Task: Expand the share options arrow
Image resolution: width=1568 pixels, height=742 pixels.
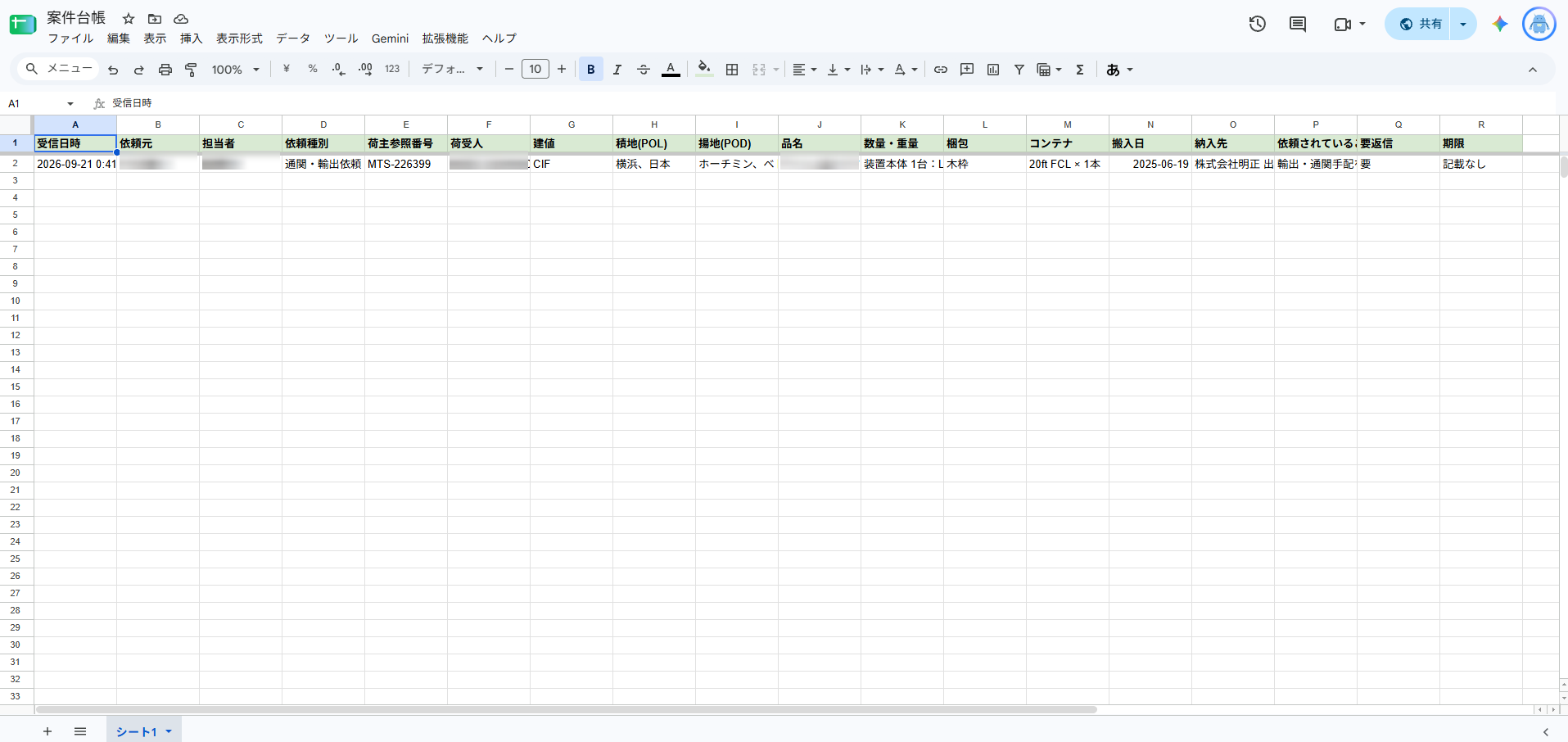Action: click(x=1463, y=24)
